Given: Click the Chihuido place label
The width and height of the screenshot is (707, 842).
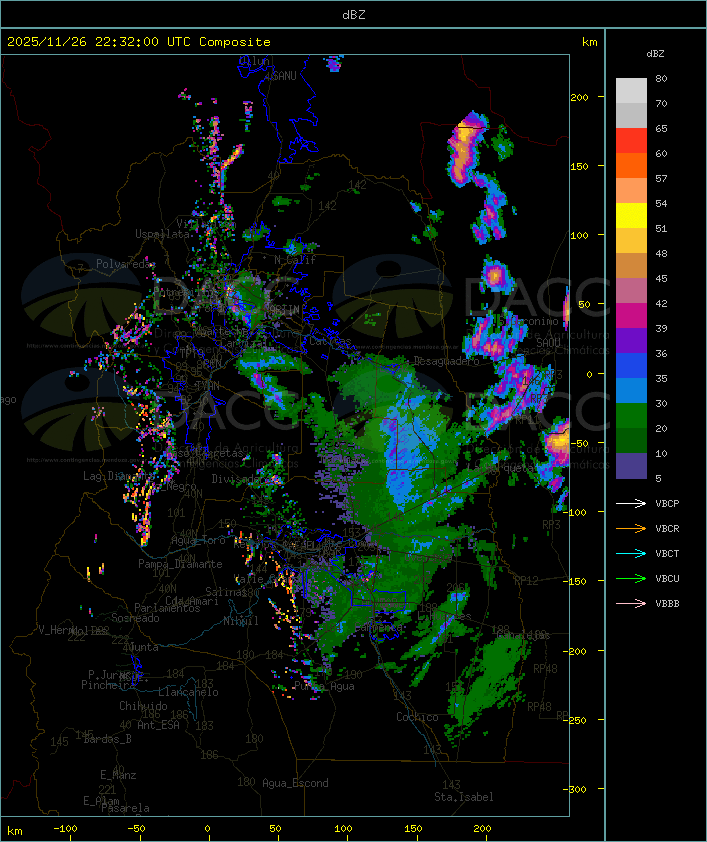Looking at the screenshot, I should click(143, 706).
